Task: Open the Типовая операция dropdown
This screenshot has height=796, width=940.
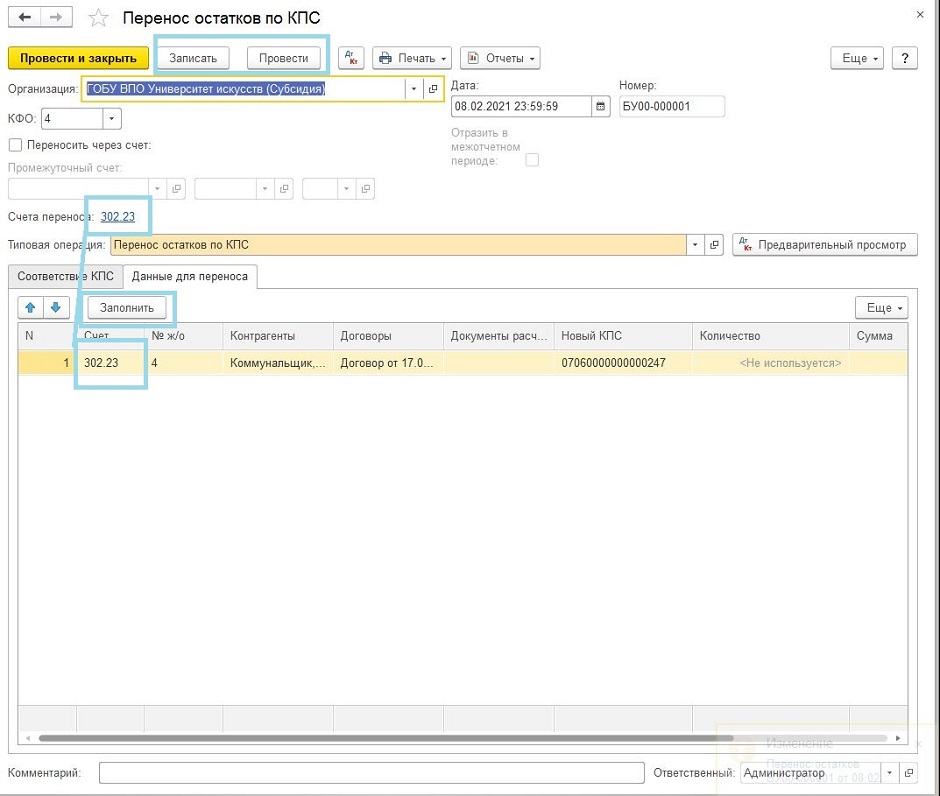Action: point(695,244)
